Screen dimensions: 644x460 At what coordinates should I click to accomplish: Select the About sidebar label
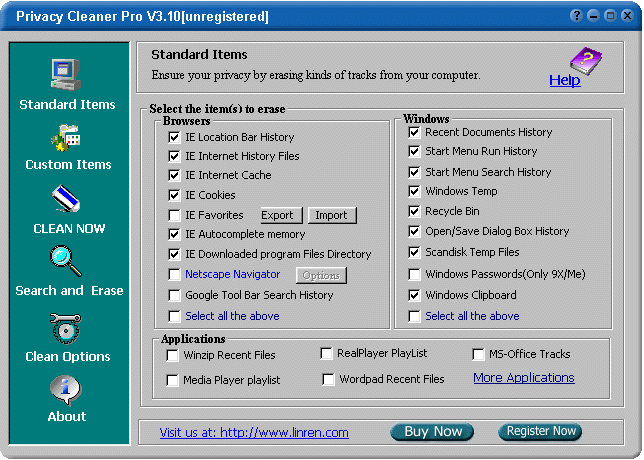67,416
